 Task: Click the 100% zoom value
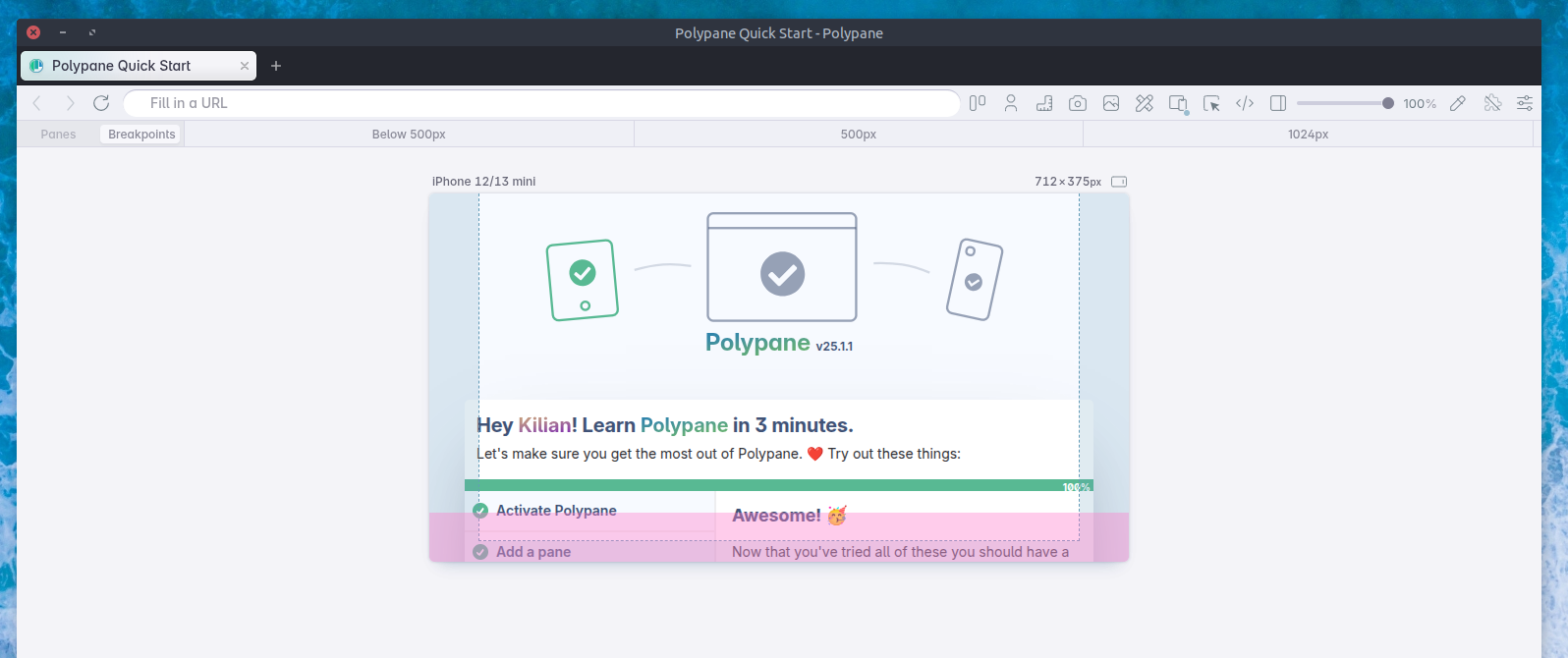tap(1420, 104)
